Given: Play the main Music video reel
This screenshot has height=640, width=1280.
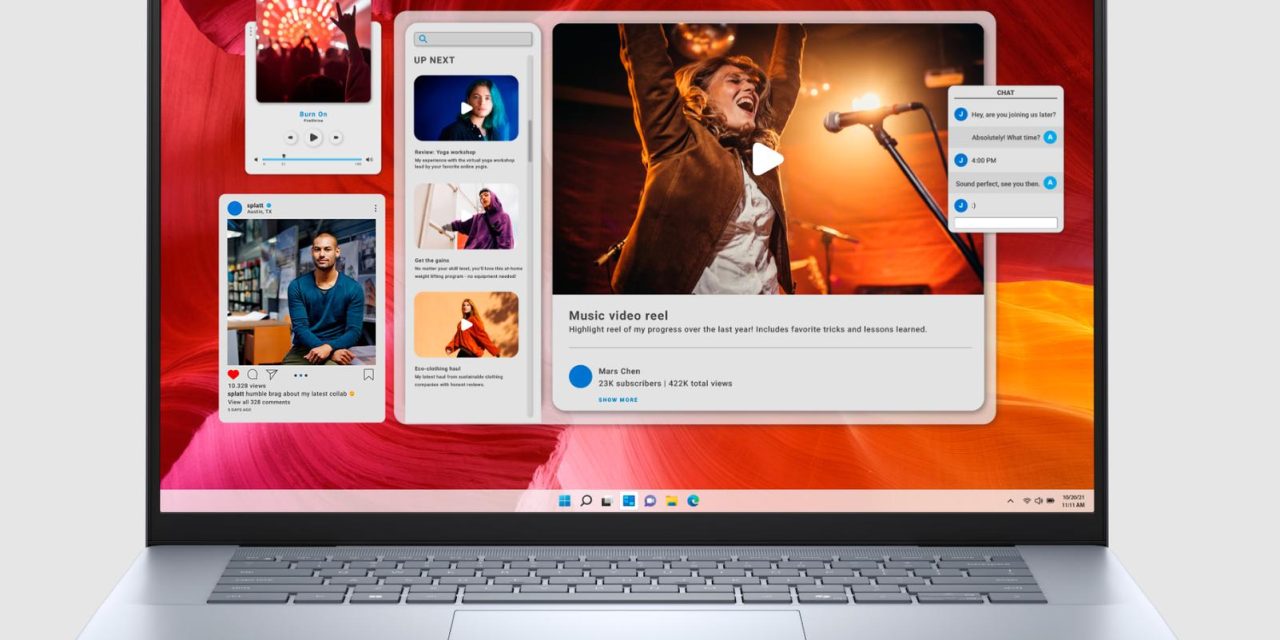Looking at the screenshot, I should 767,159.
